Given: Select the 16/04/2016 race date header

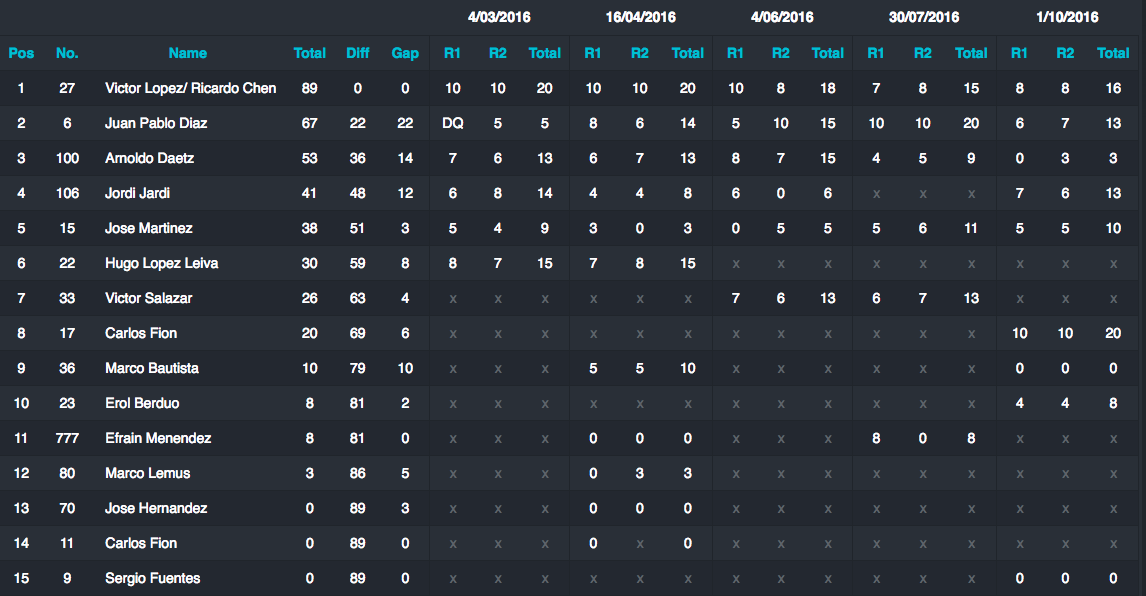Looking at the screenshot, I should [640, 17].
